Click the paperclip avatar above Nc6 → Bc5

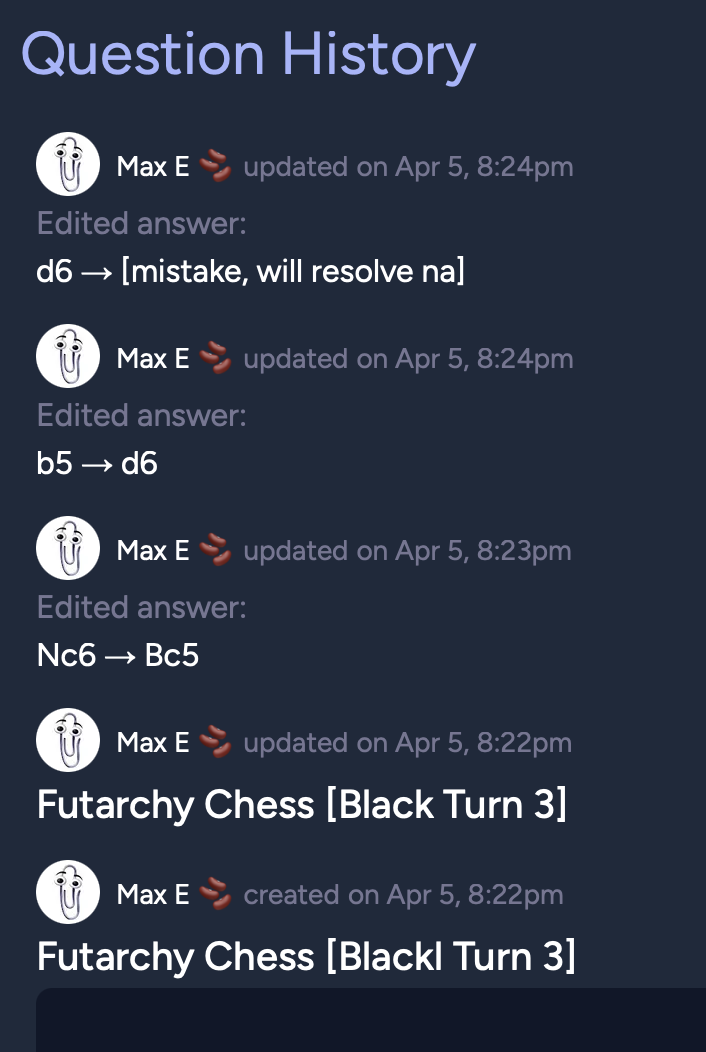coord(68,548)
